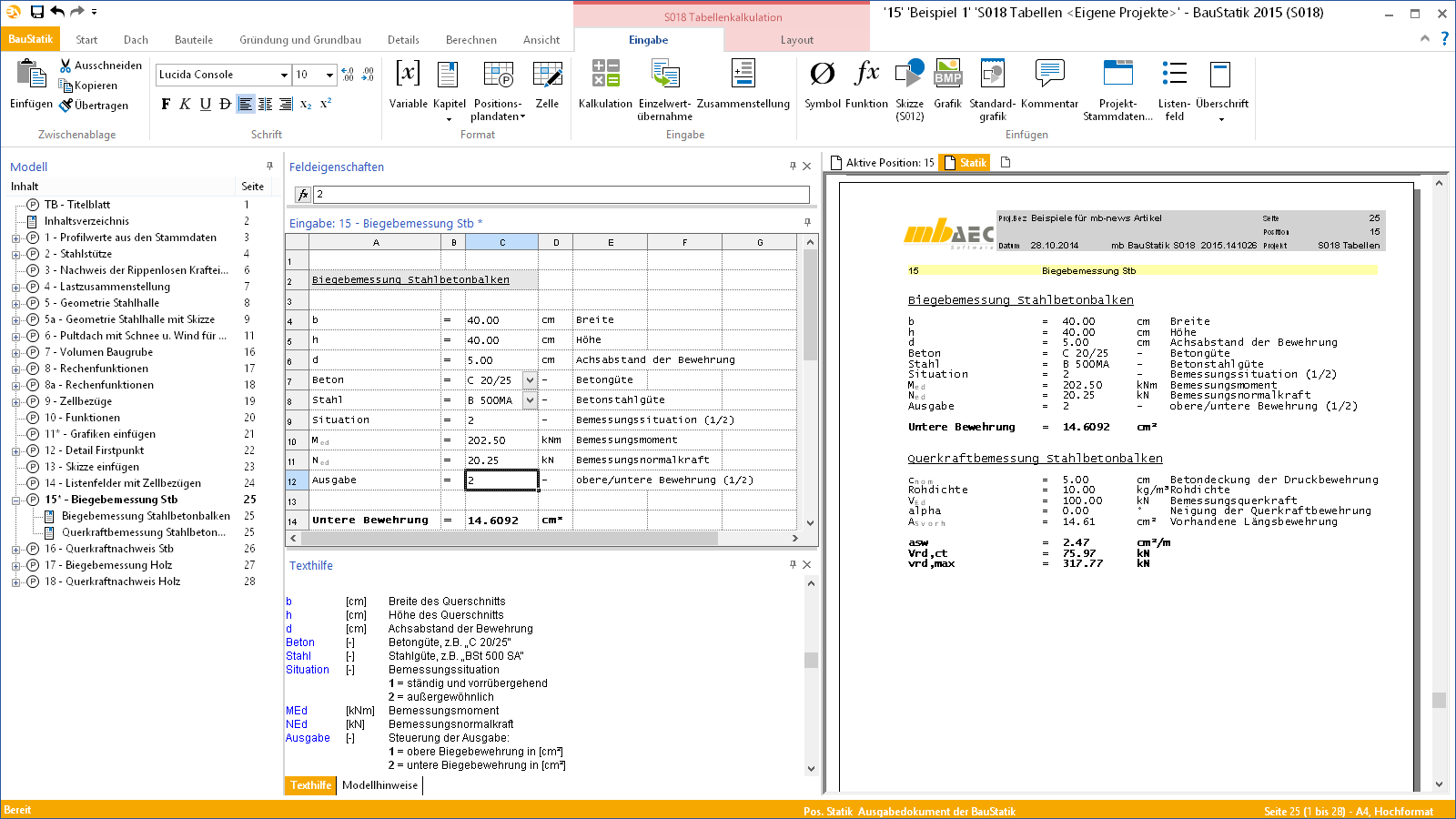Copy selection with Kopieren

[x=88, y=86]
